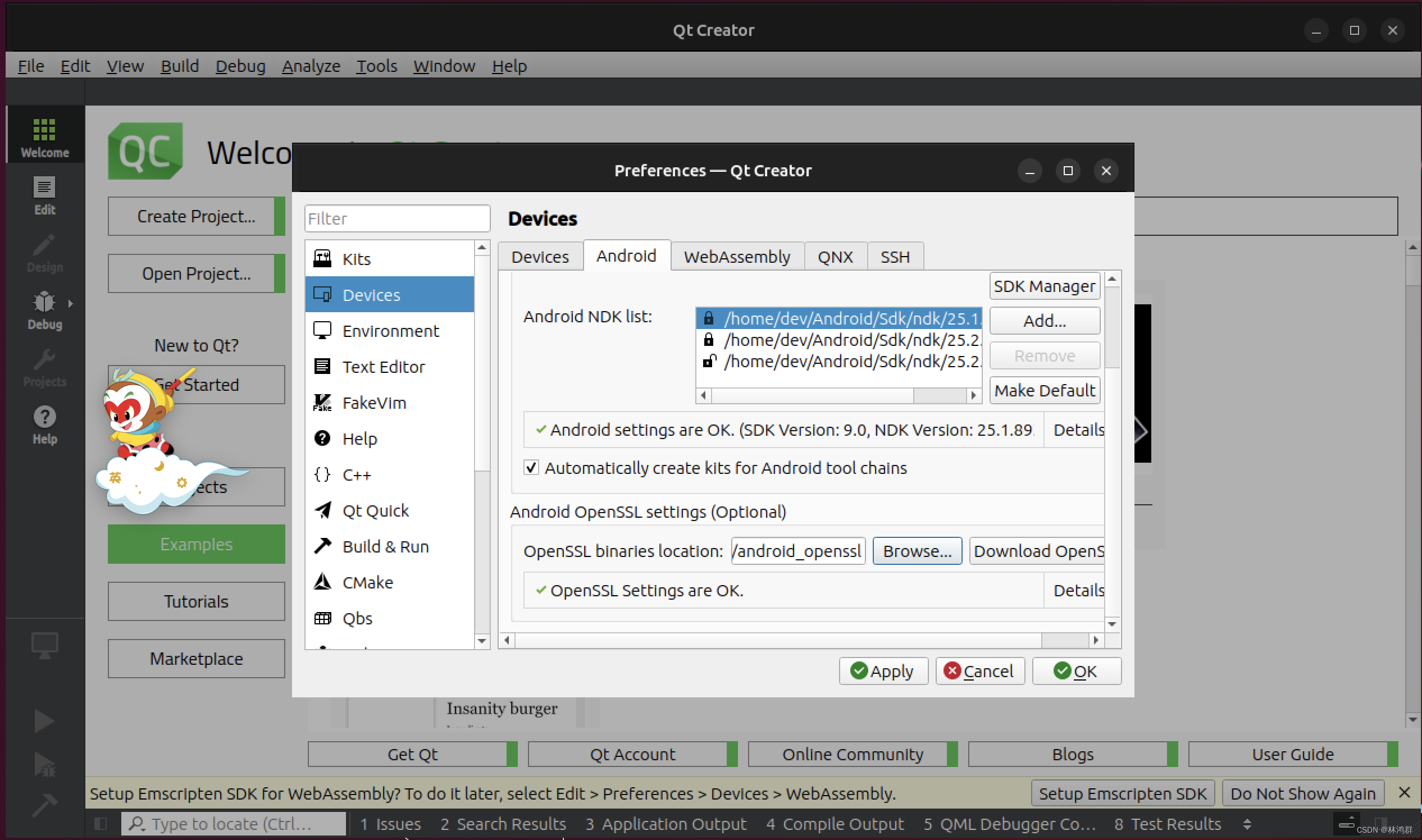Open the Tools menu
Screen dimensions: 1422x840
pos(376,66)
